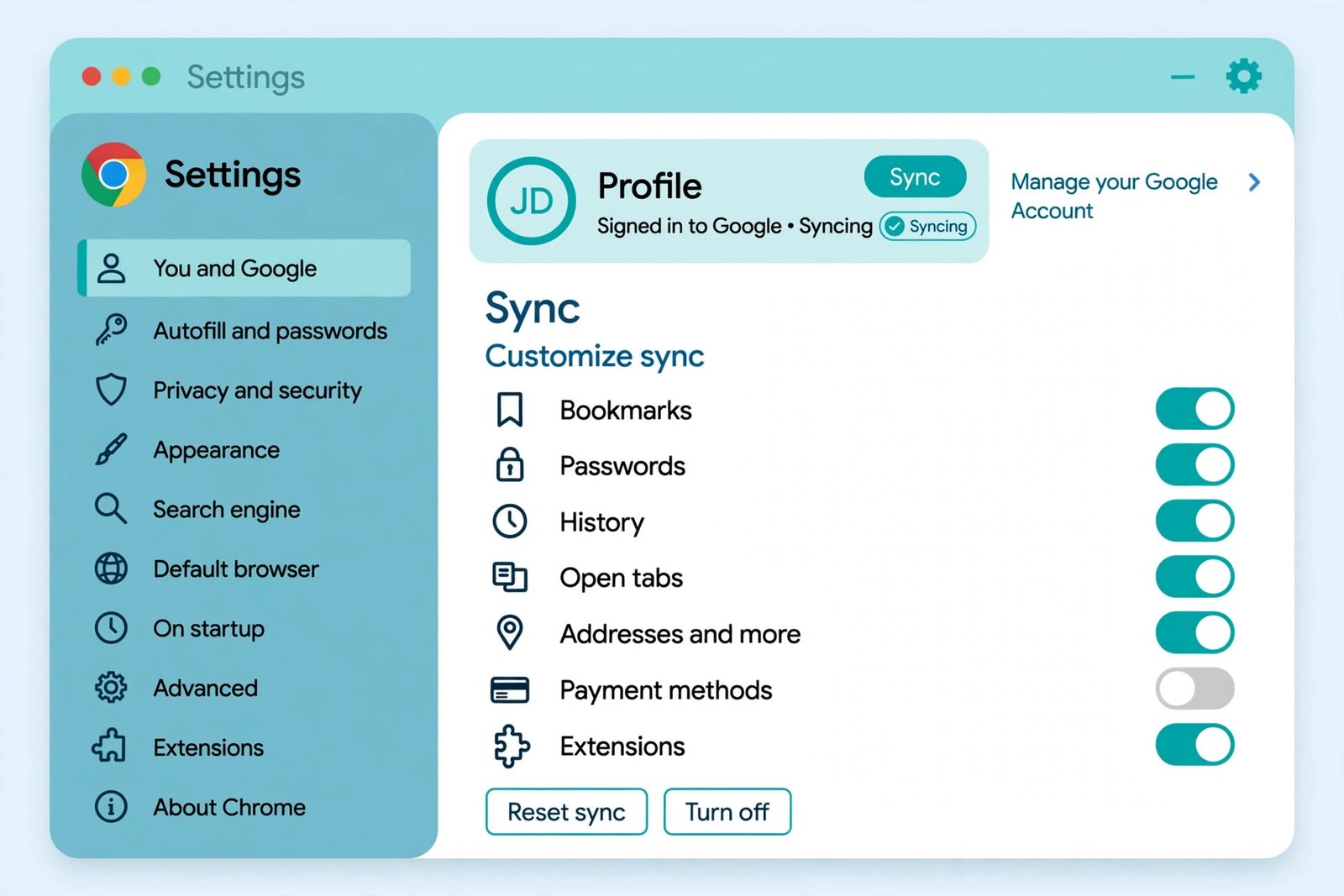Image resolution: width=1344 pixels, height=896 pixels.
Task: Click the Bookmarks label in sync list
Action: [x=626, y=410]
